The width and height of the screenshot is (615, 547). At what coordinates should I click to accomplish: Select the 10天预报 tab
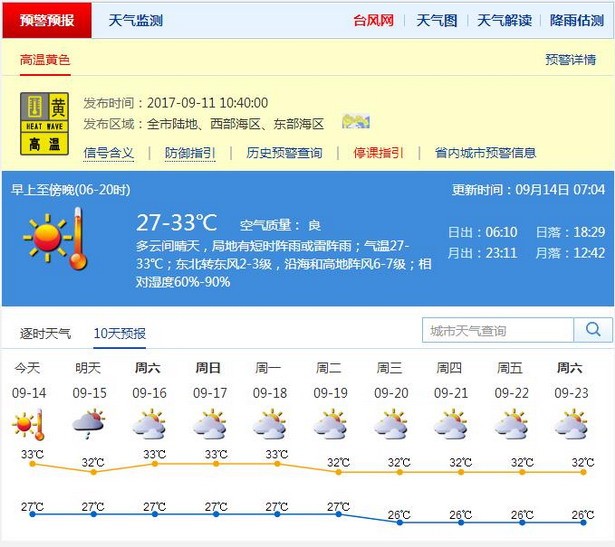(119, 333)
